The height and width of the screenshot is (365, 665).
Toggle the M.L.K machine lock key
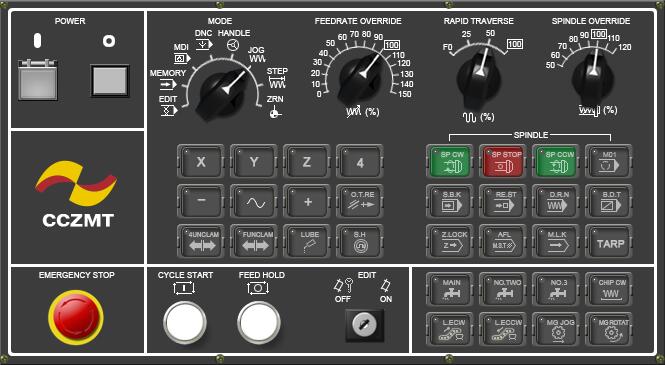(556, 241)
